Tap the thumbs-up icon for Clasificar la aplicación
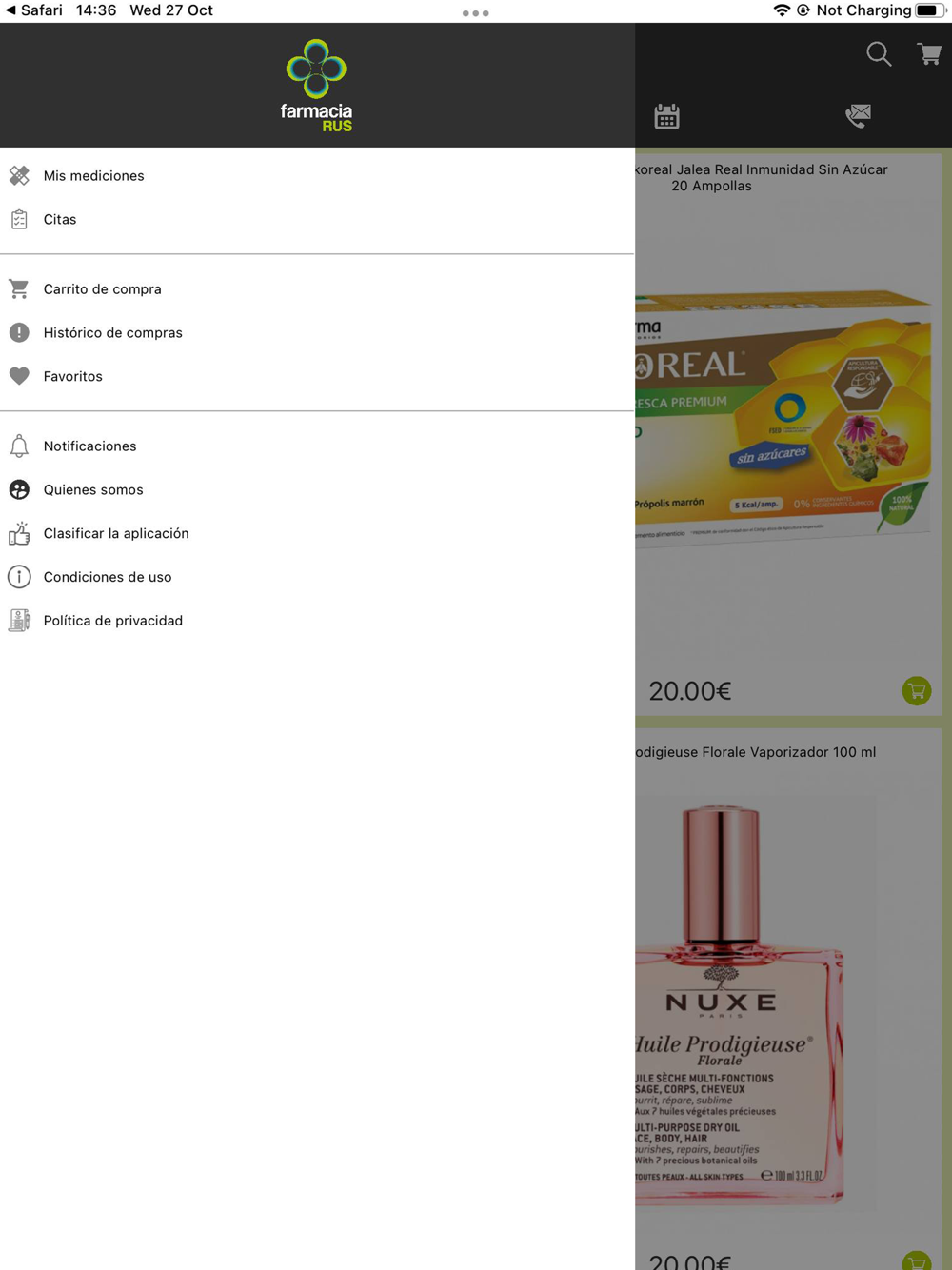 pos(19,533)
